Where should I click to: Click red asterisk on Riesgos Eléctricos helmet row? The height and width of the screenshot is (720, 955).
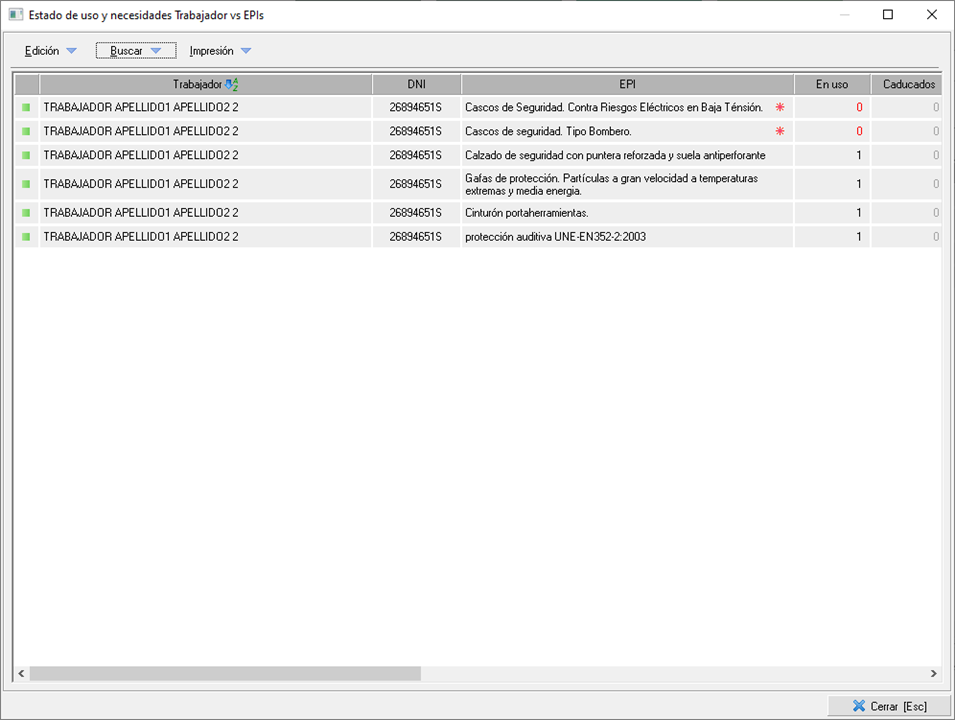click(780, 107)
